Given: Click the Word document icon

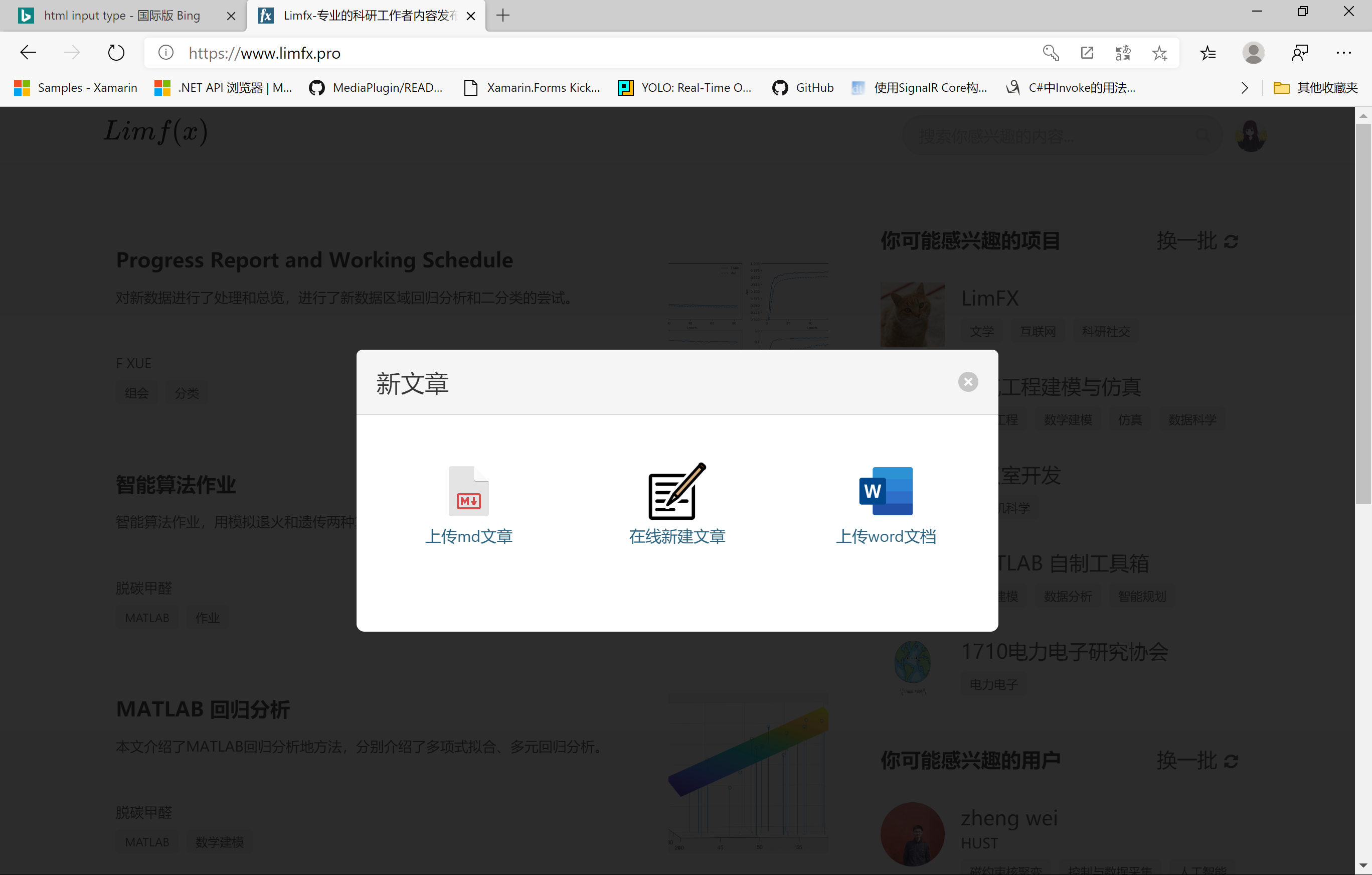Looking at the screenshot, I should coord(886,491).
